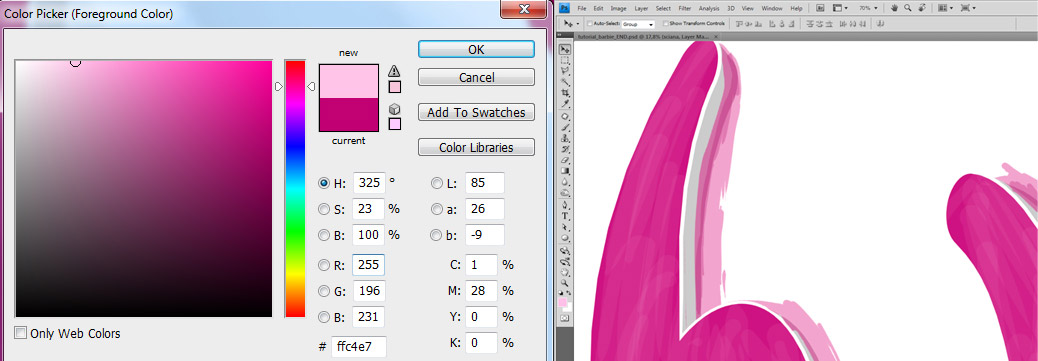The height and width of the screenshot is (361, 1038).
Task: Select the Crop tool
Action: coord(565,92)
